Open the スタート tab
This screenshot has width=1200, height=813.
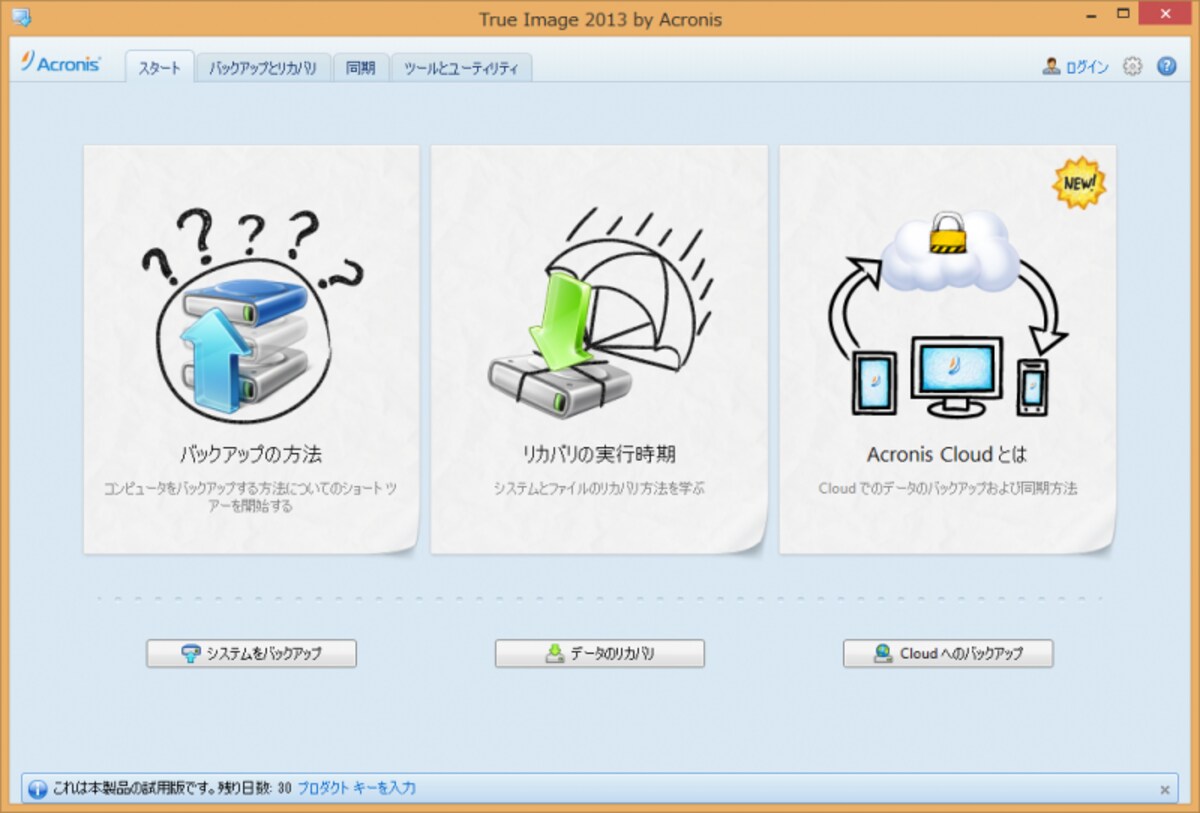pyautogui.click(x=159, y=68)
